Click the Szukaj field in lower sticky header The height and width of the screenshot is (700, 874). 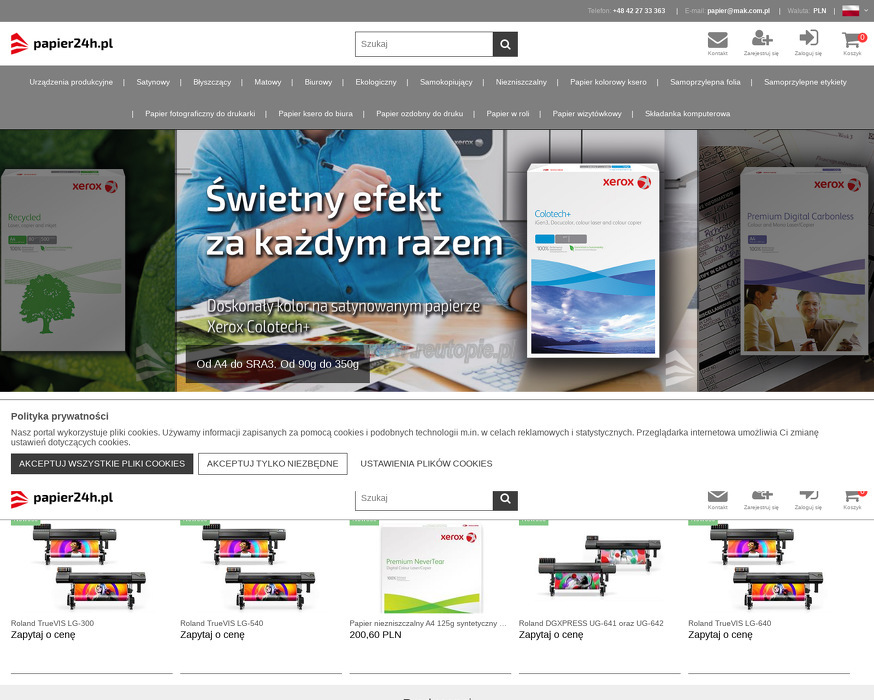(x=424, y=499)
